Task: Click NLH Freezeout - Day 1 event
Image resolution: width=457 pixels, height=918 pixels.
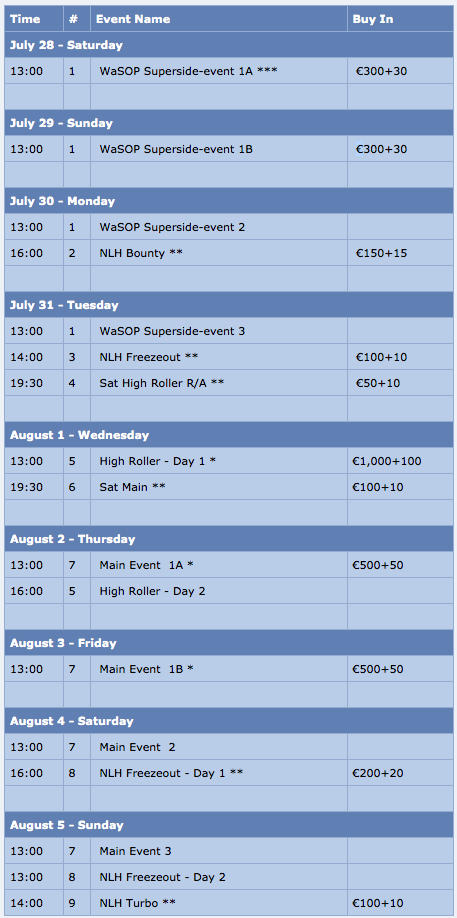Action: coord(171,773)
